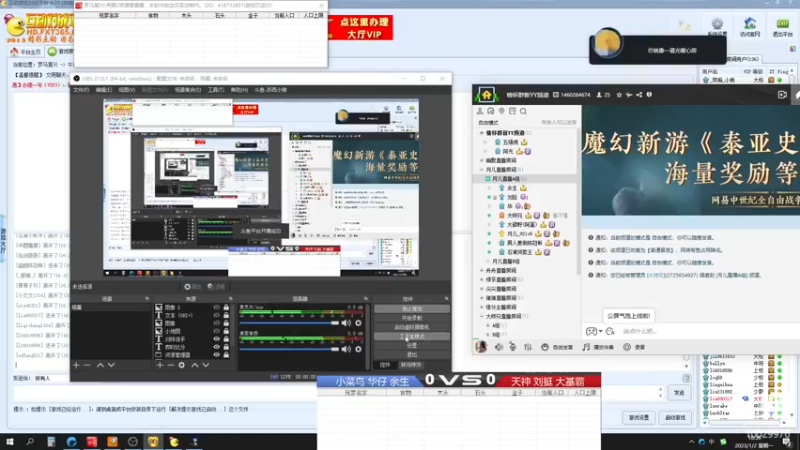This screenshot has height=450, width=800.
Task: Click YY channel home icon
Action: tap(486, 95)
